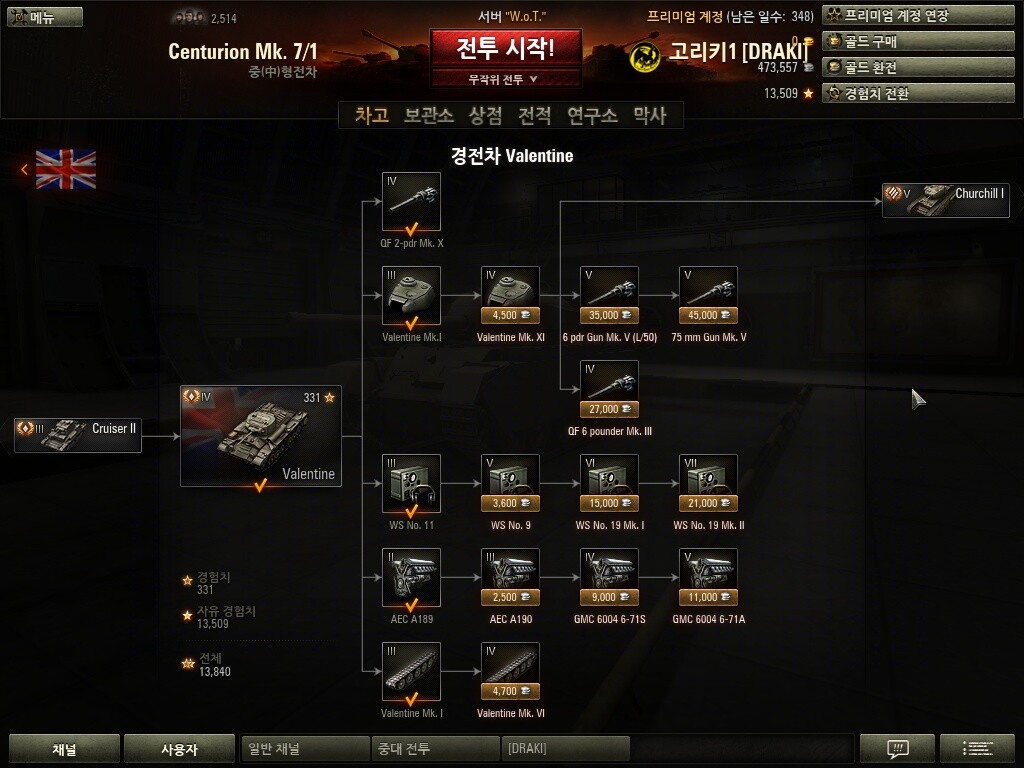Viewport: 1024px width, 768px height.
Task: Open the Cruiser II predecessor tank node
Action: tap(78, 435)
